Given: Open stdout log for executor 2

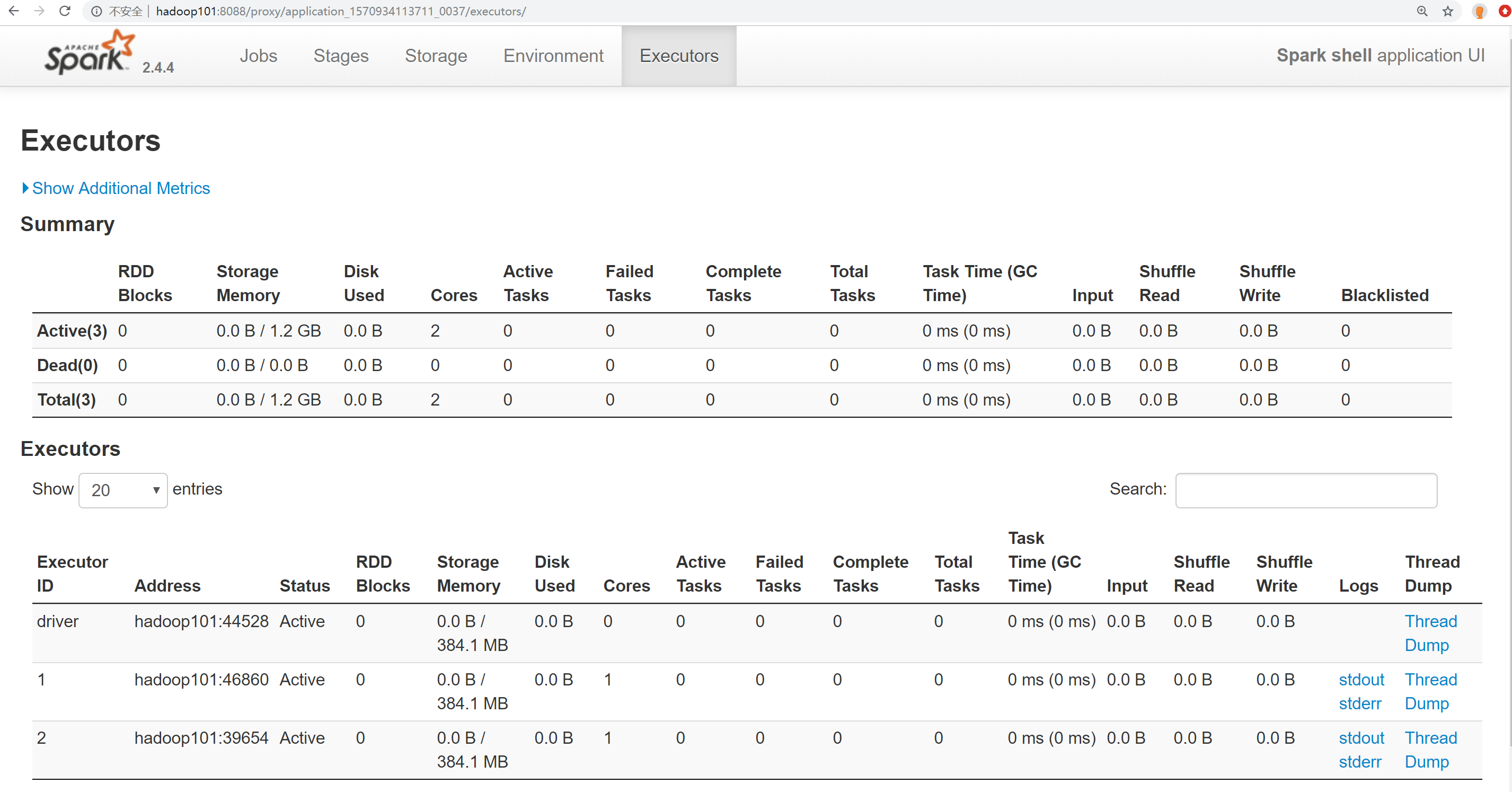Looking at the screenshot, I should click(x=1361, y=738).
